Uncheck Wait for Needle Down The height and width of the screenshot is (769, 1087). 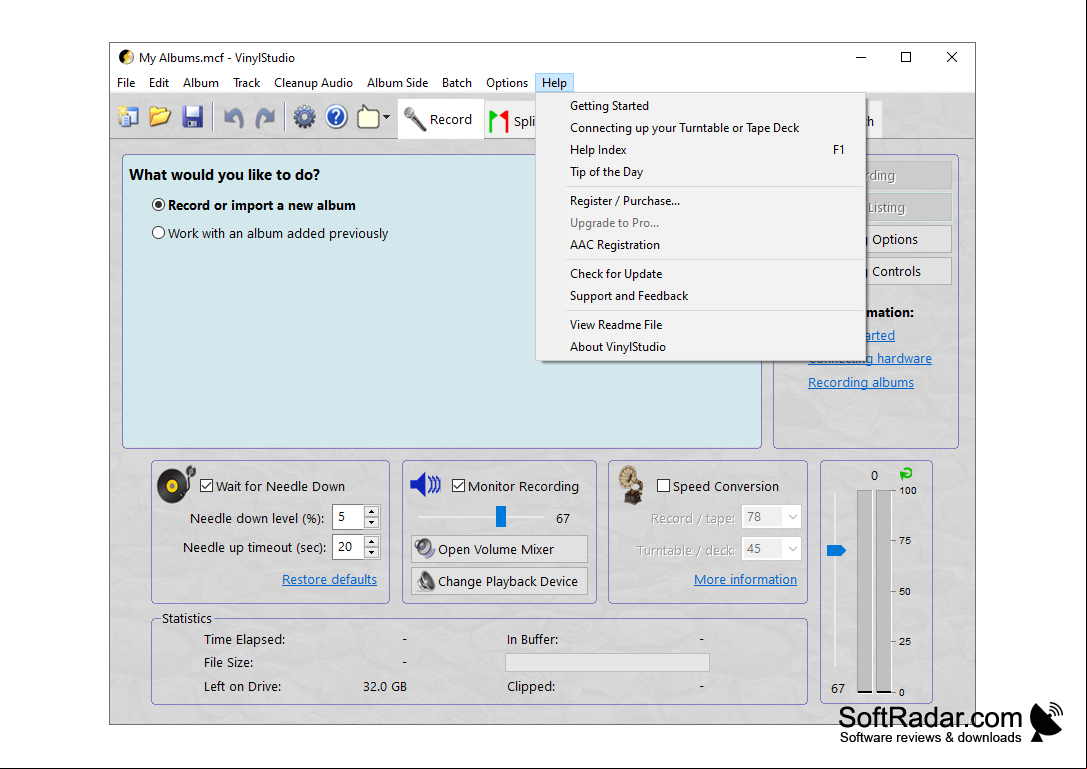[207, 485]
